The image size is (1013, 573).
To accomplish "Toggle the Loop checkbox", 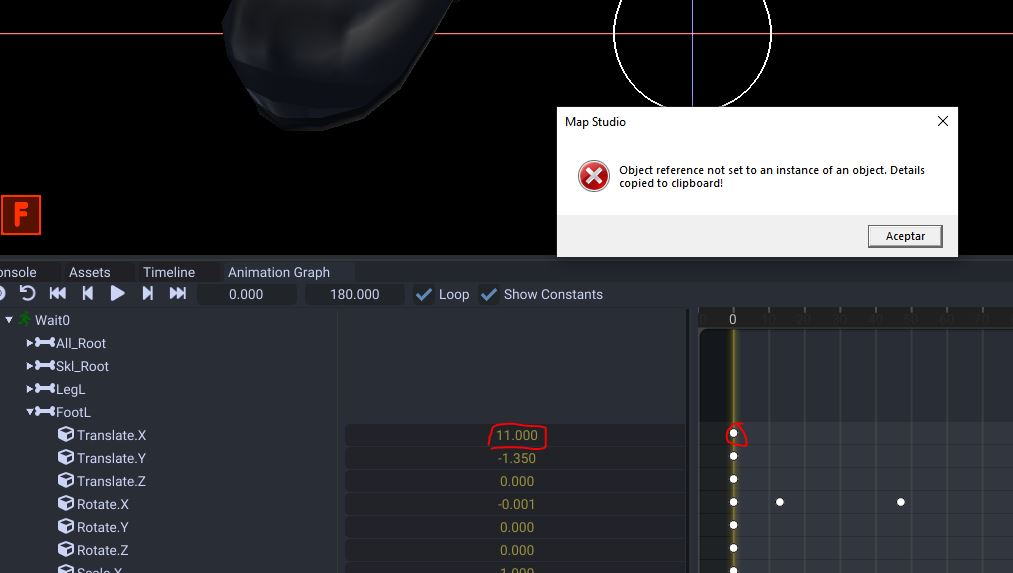I will coord(424,295).
